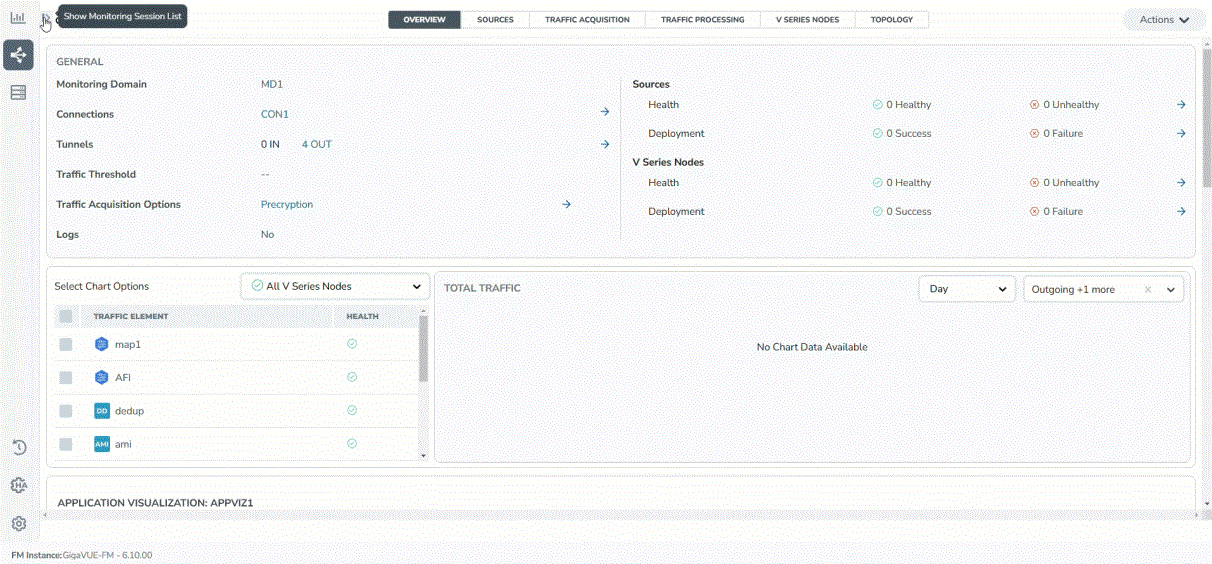Toggle the select-all checkbox in table header

tap(66, 316)
